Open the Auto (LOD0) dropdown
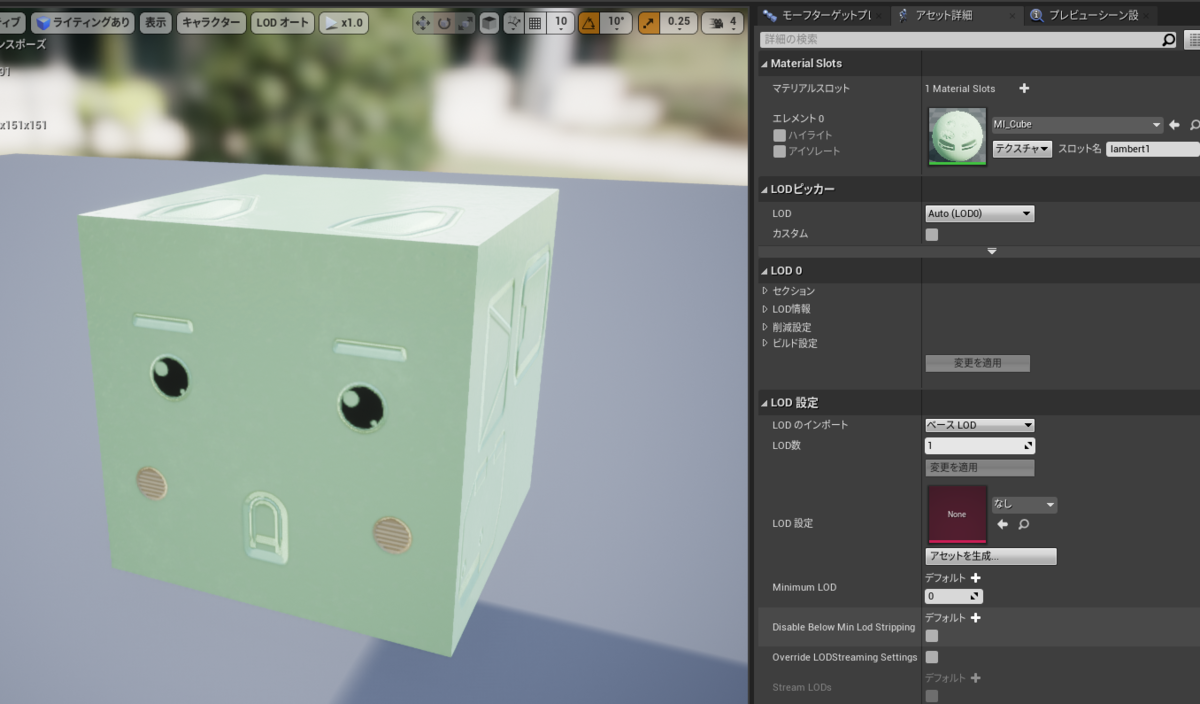 click(980, 214)
